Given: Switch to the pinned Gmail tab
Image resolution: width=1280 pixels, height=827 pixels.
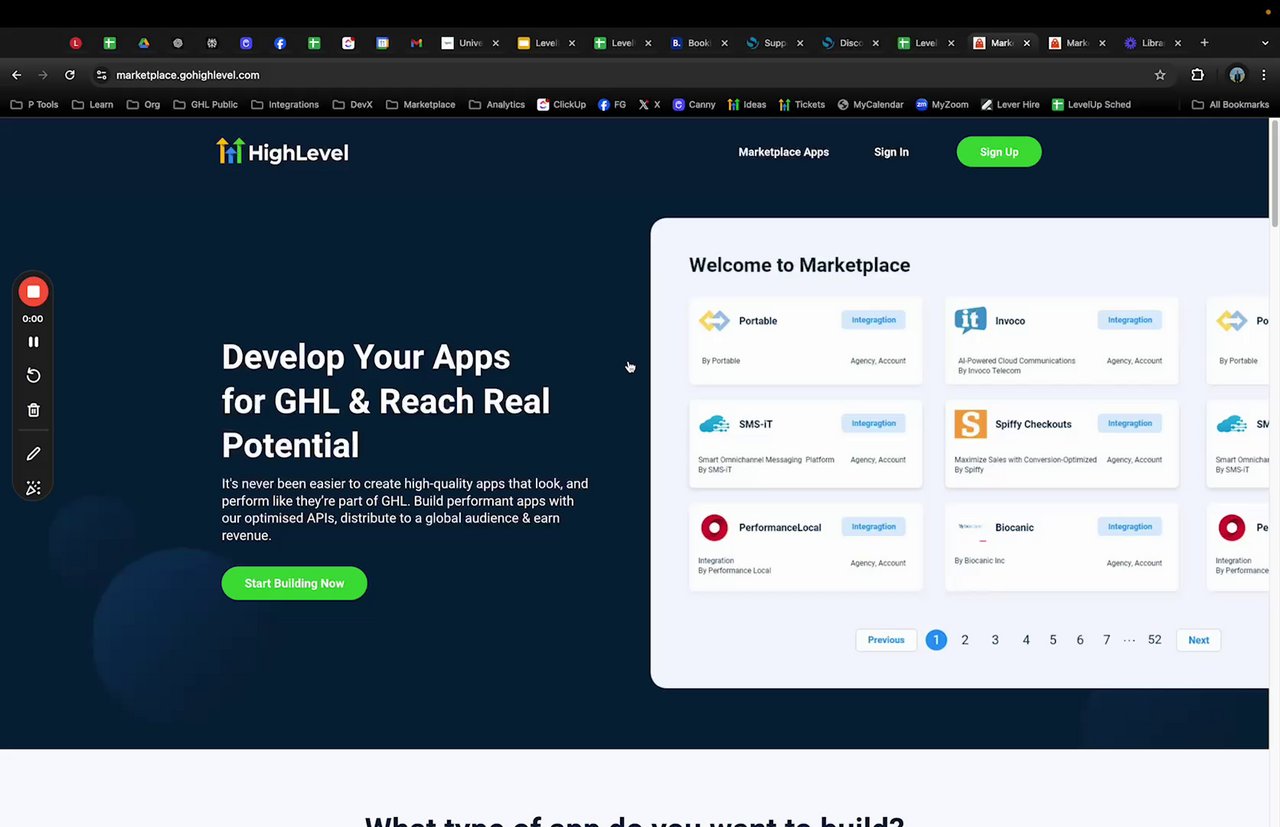Looking at the screenshot, I should click(x=416, y=43).
